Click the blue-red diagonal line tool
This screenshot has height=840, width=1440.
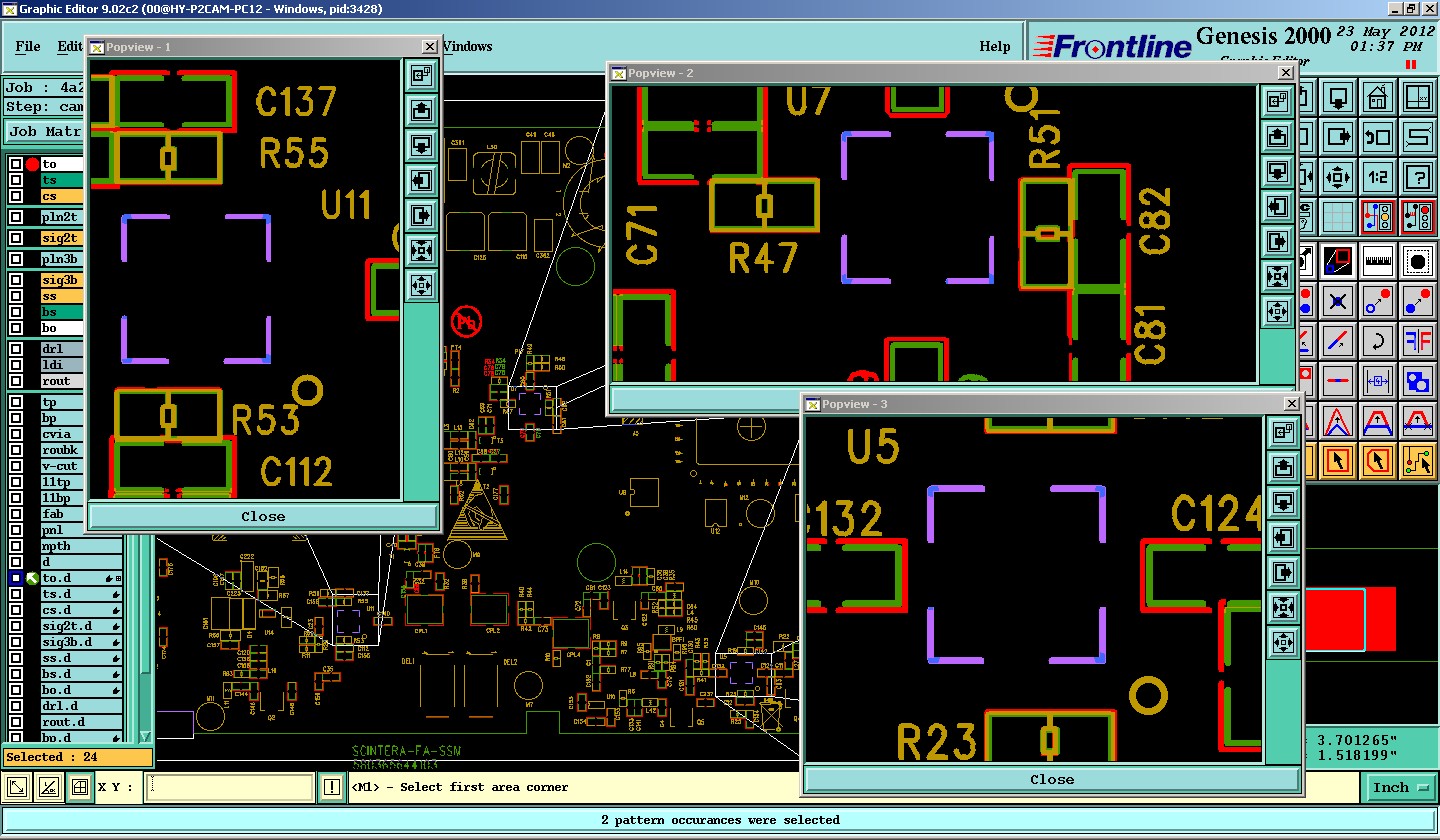tap(1338, 340)
